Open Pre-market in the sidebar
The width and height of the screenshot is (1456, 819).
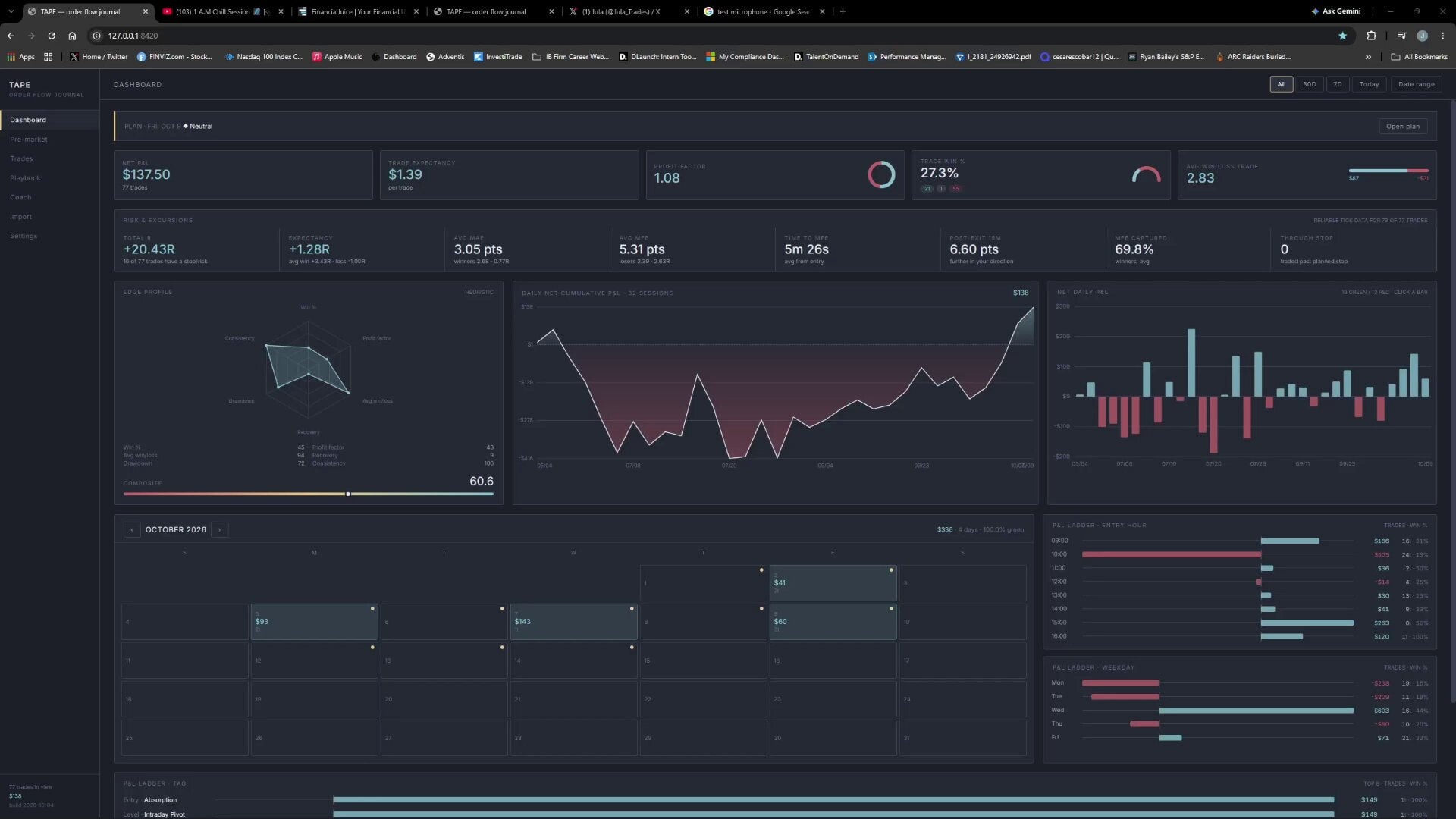29,140
